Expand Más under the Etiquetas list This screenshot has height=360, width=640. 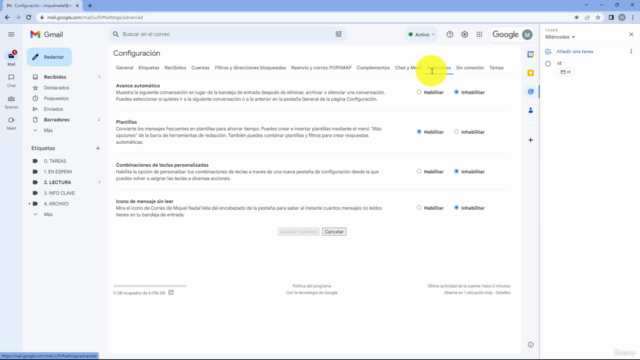point(48,214)
